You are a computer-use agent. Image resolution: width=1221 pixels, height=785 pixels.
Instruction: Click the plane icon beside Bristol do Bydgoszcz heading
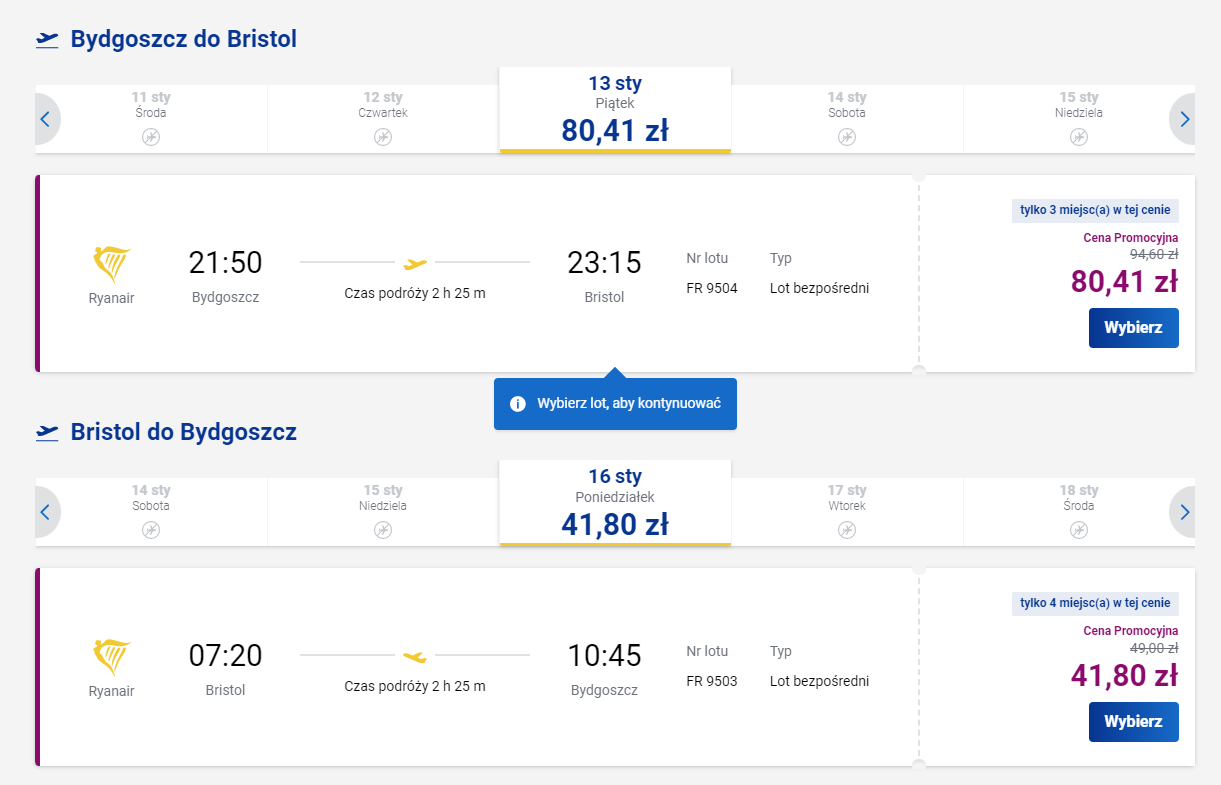point(47,432)
